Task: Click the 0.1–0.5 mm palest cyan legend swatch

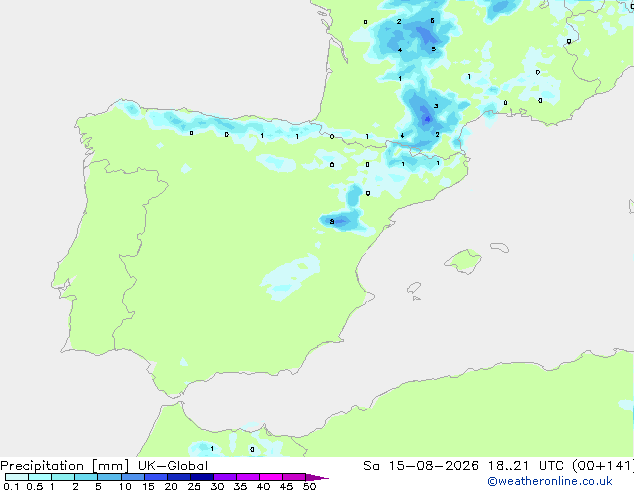Action: pos(17,477)
